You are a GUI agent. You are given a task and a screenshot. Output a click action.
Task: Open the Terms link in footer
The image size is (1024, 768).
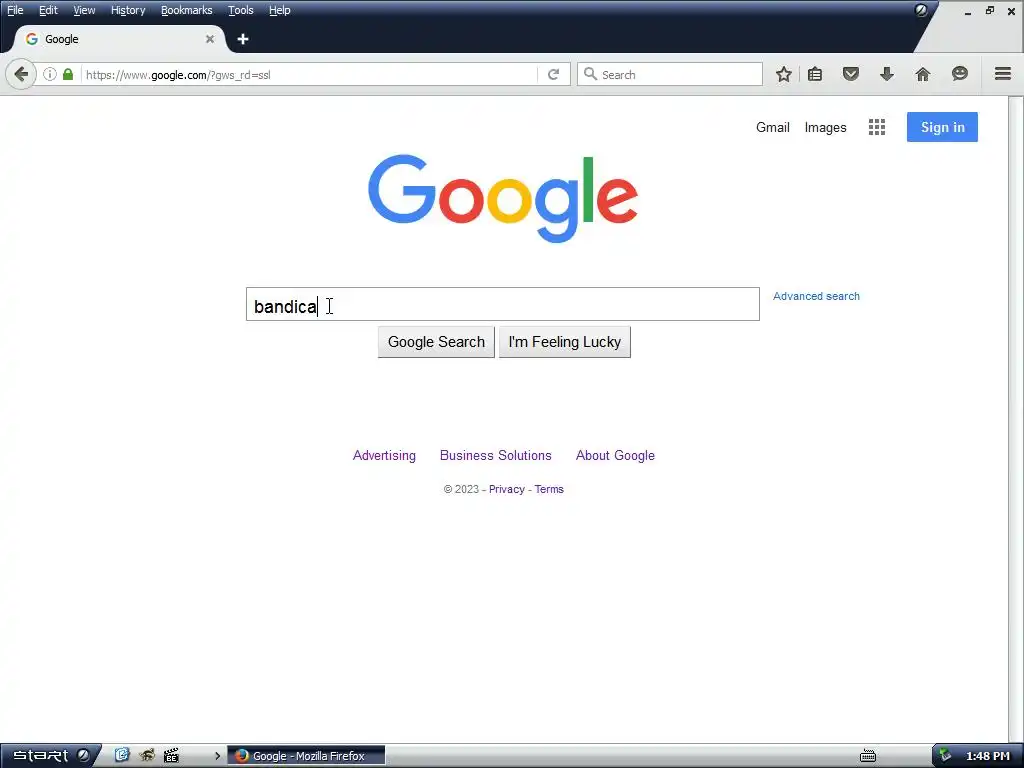pyautogui.click(x=549, y=489)
